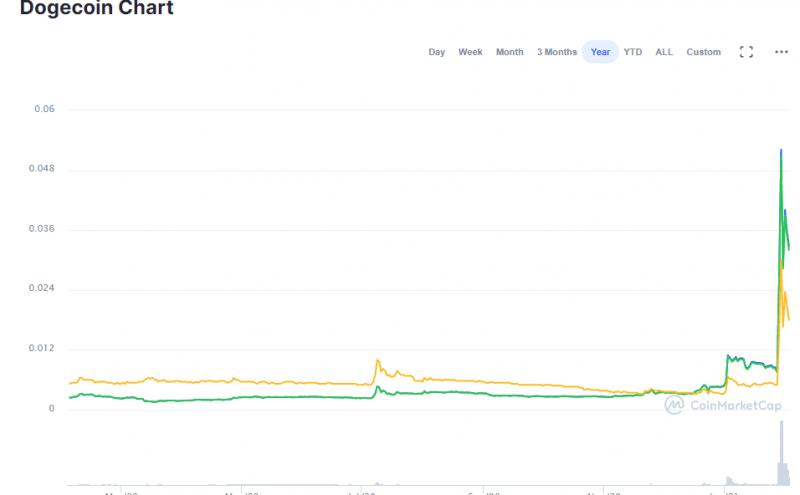
Task: Show the Month time range
Action: (509, 52)
